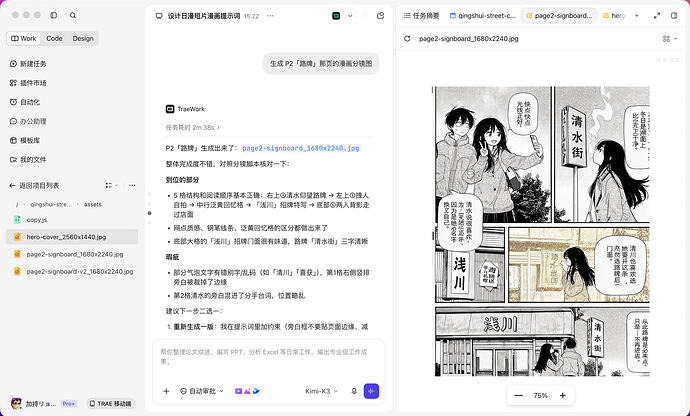Click the pink image skill icon
This screenshot has height=416, width=690.
pos(247,391)
